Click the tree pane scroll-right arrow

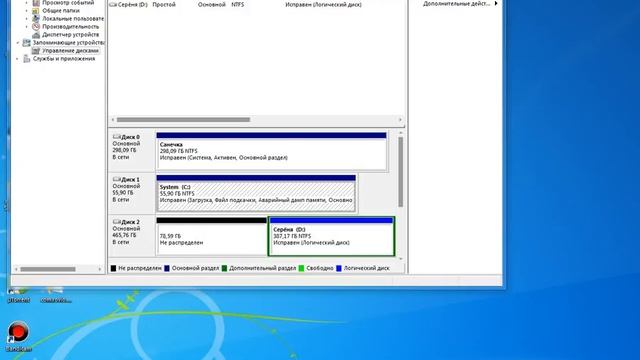pyautogui.click(x=100, y=269)
